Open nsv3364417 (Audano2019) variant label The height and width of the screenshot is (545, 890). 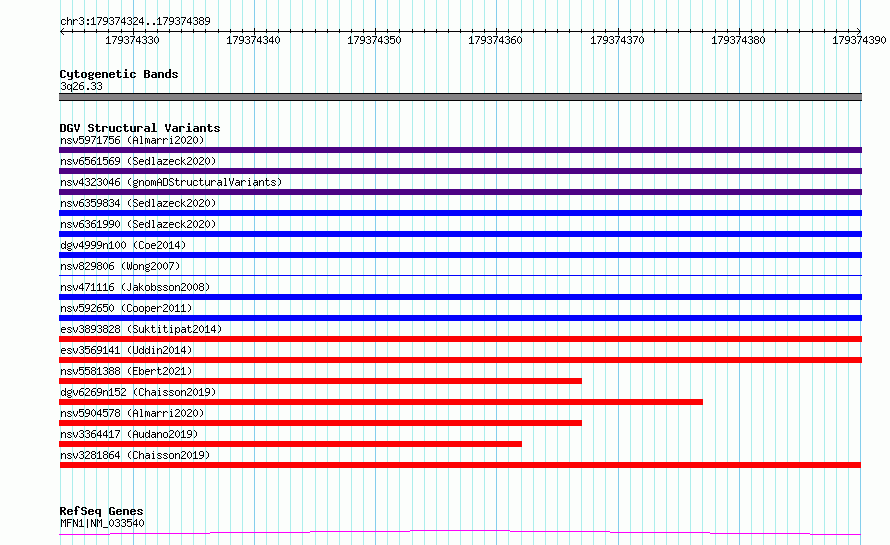pyautogui.click(x=129, y=434)
